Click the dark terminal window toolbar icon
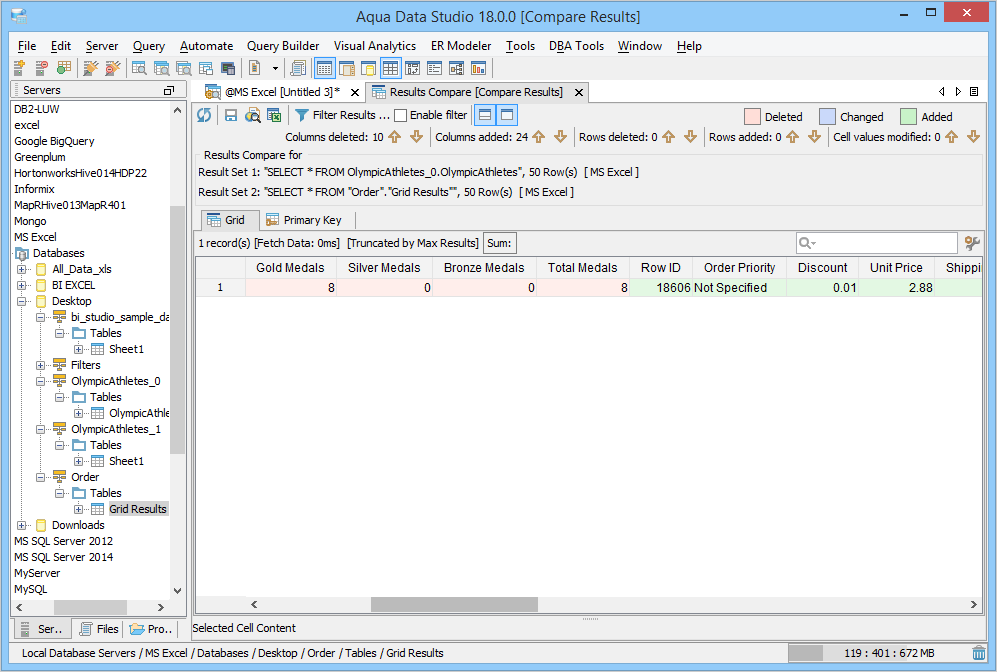 228,68
